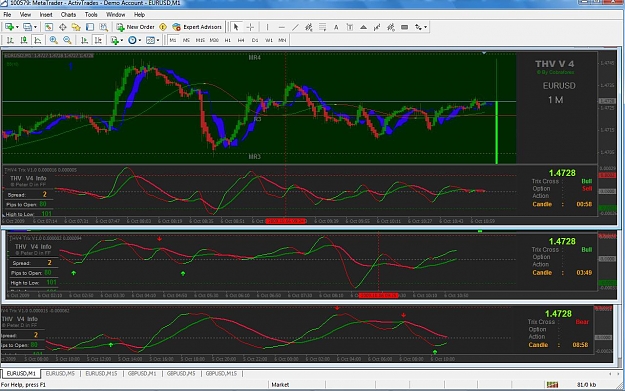Select the Fibonacci retracement lines tool
Screen dimensions: 625x391
[322, 27]
